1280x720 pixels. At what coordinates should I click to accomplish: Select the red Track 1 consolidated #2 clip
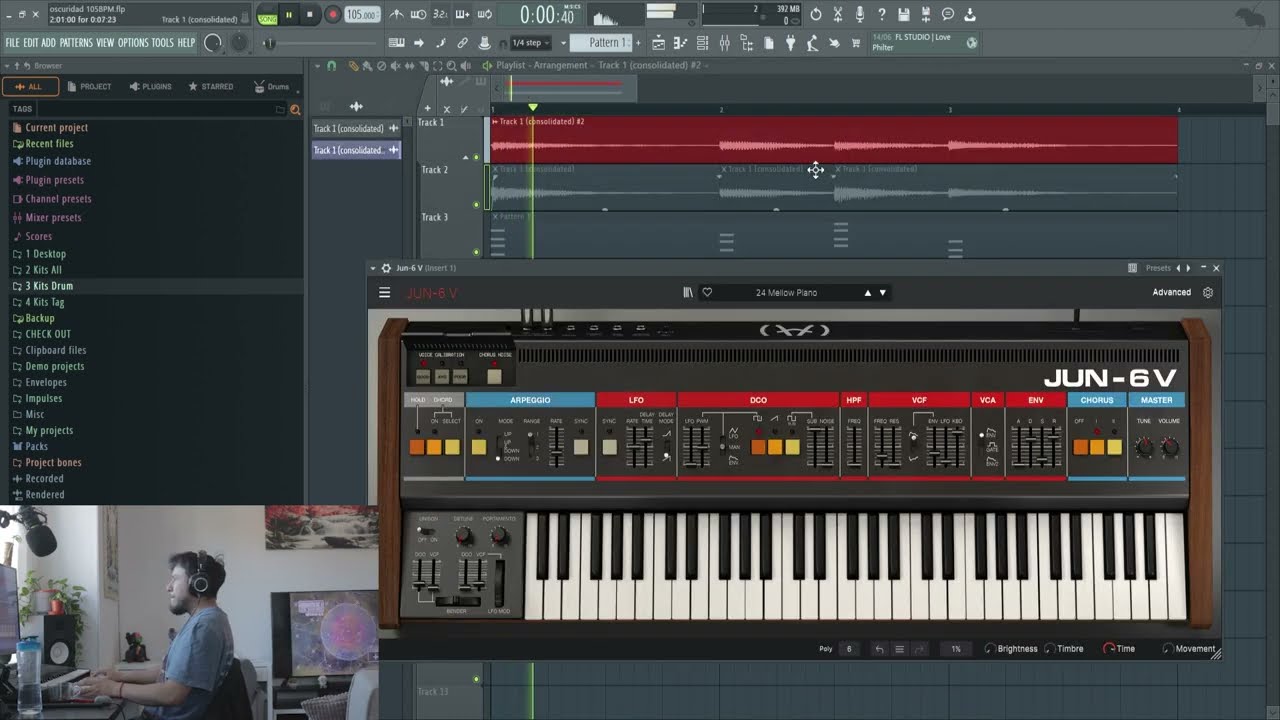click(x=834, y=139)
